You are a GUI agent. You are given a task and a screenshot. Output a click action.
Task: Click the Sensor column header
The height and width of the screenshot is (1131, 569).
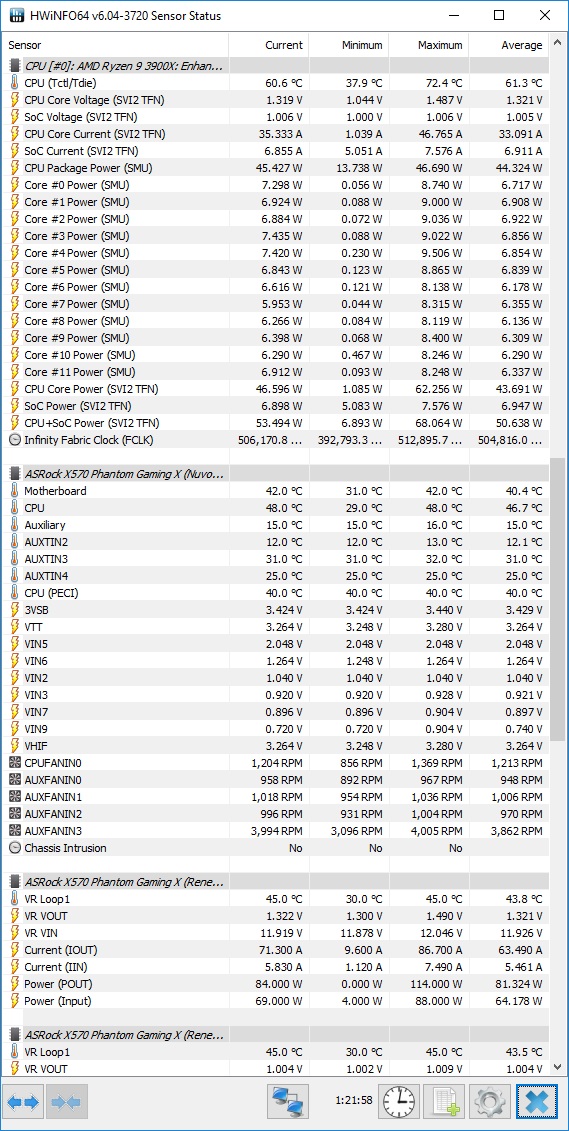pos(116,45)
